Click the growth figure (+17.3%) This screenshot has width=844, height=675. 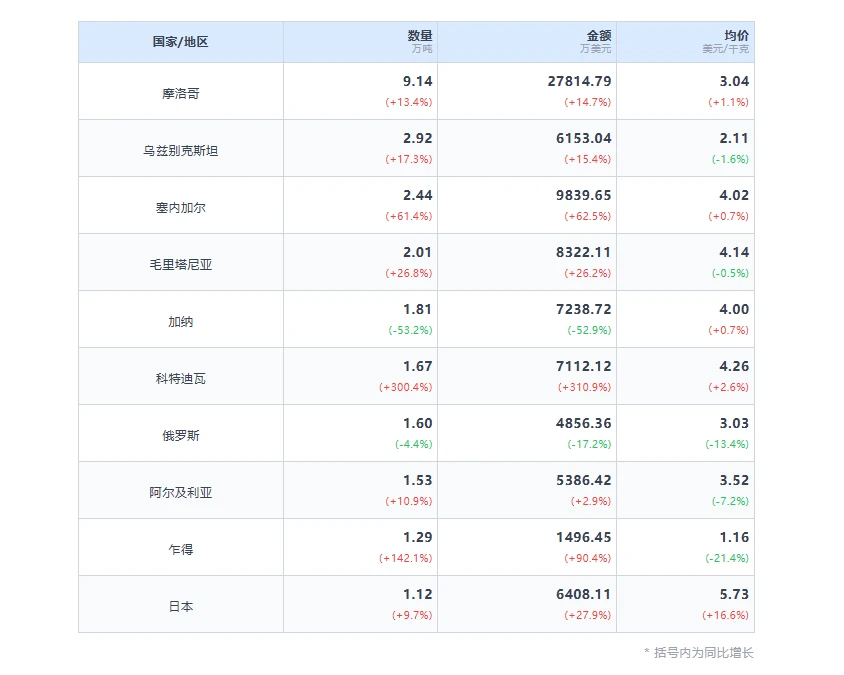409,159
